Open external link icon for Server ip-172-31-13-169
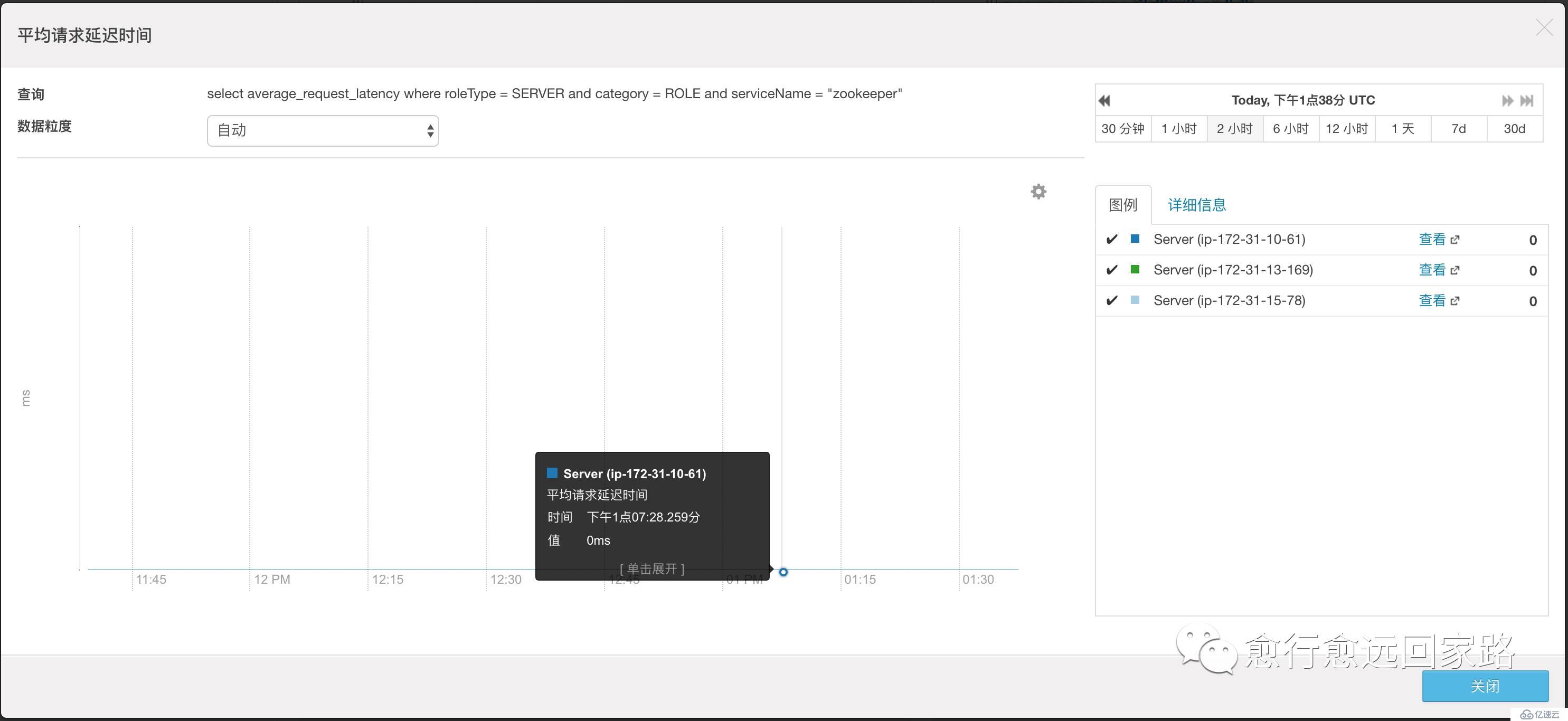 [1455, 270]
